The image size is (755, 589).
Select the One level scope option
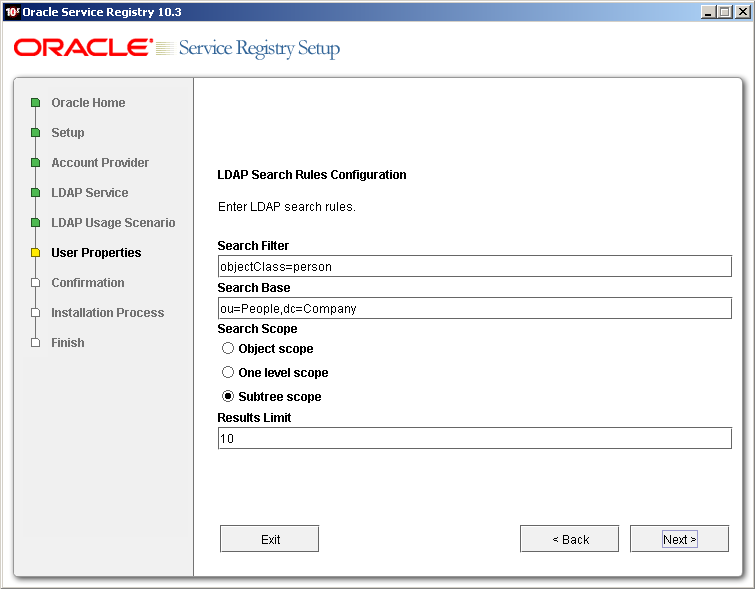point(228,372)
